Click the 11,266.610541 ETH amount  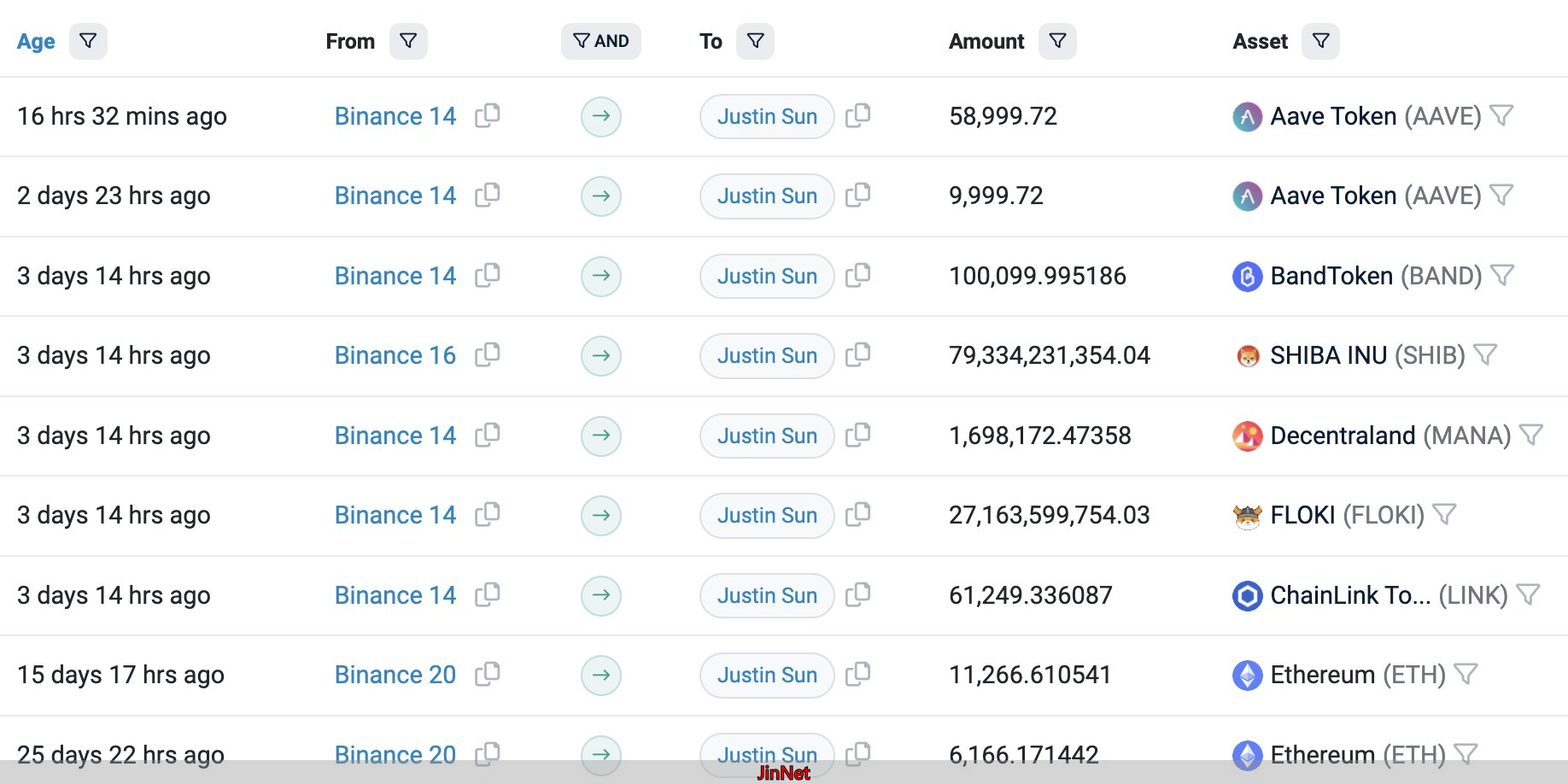(x=1030, y=675)
